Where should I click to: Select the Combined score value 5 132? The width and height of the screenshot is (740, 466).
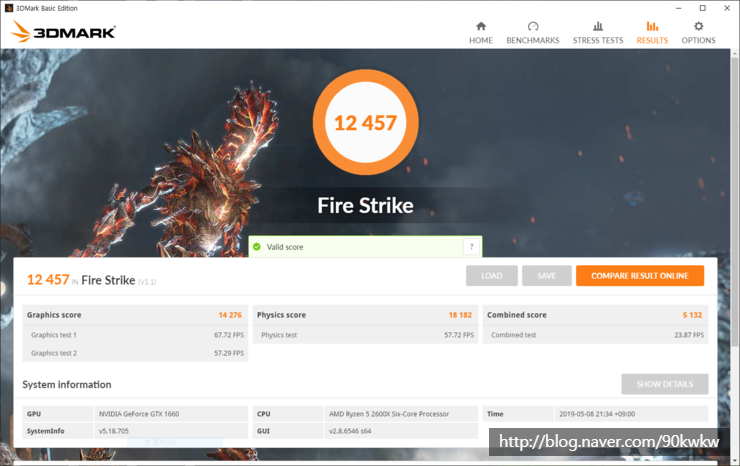(x=692, y=315)
